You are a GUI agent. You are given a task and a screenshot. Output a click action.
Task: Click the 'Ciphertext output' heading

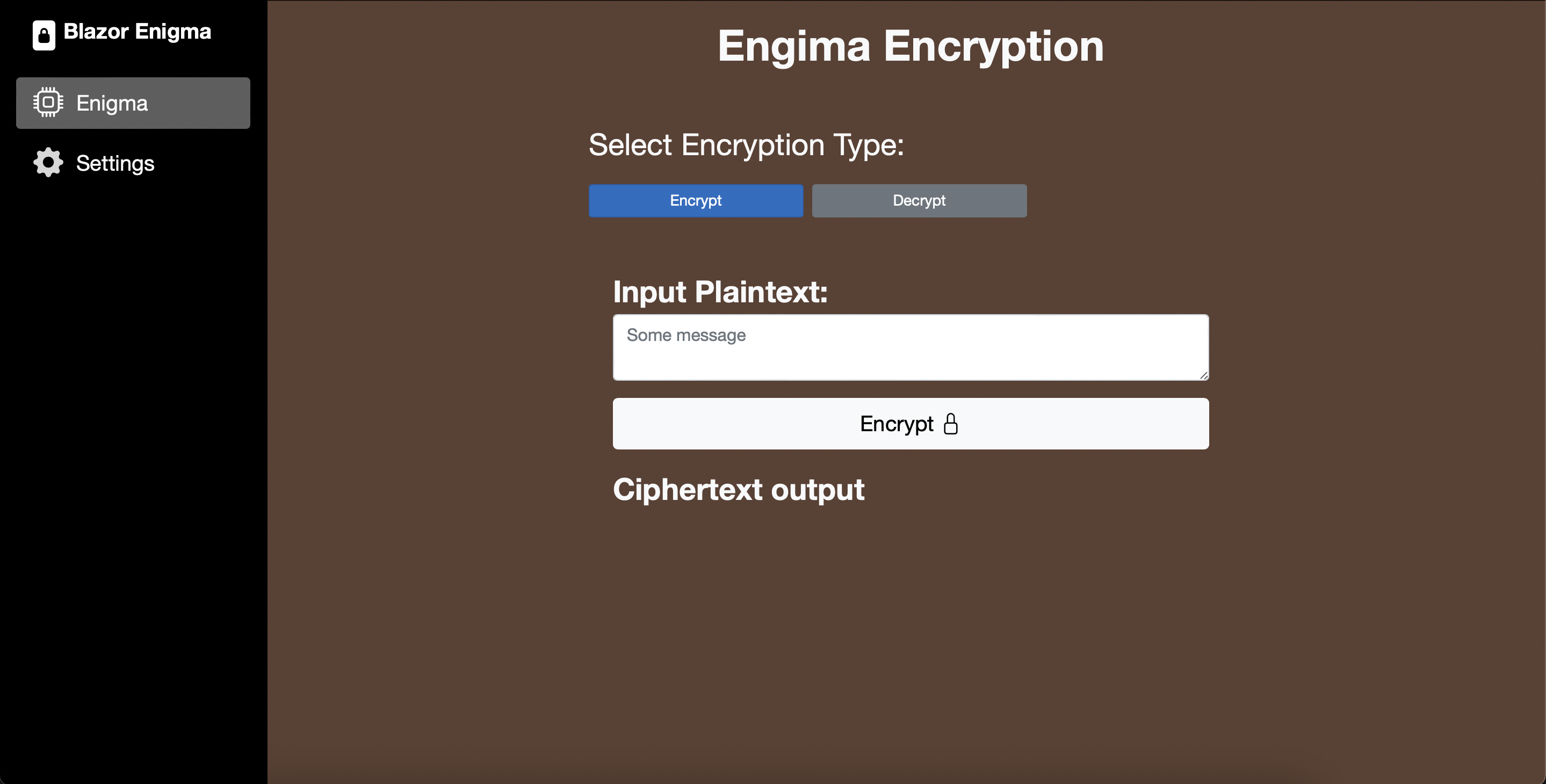pos(738,490)
